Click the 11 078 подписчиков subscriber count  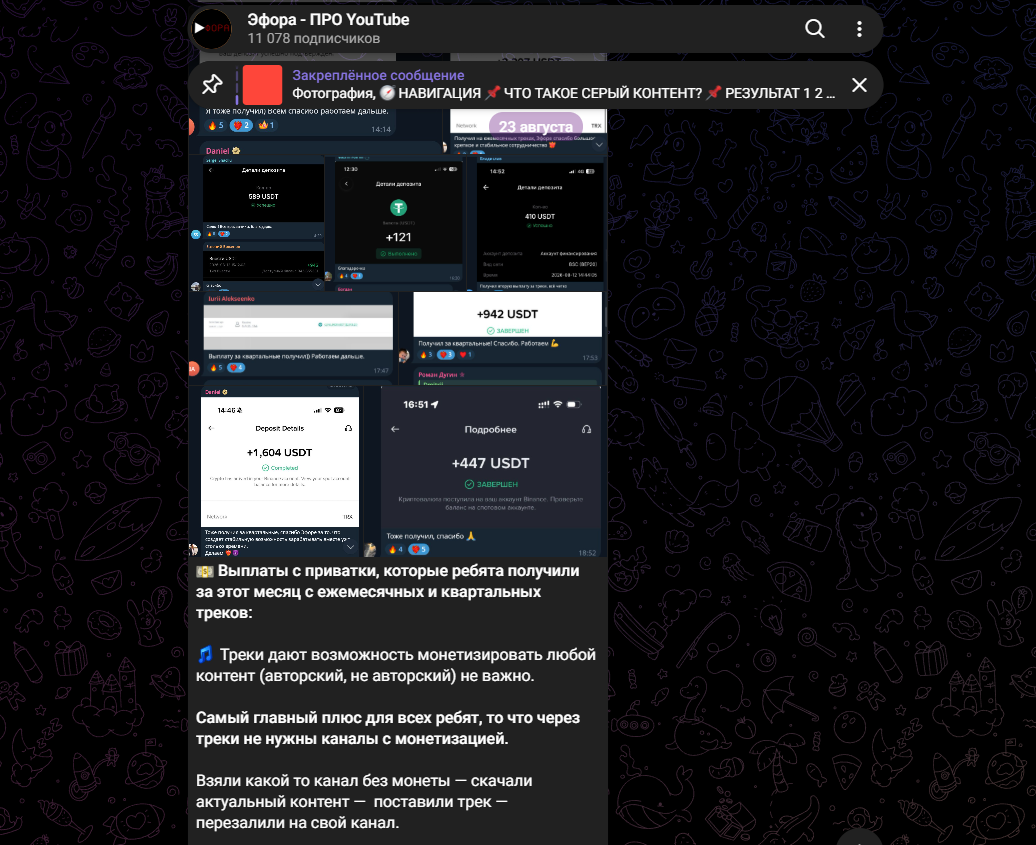click(314, 38)
